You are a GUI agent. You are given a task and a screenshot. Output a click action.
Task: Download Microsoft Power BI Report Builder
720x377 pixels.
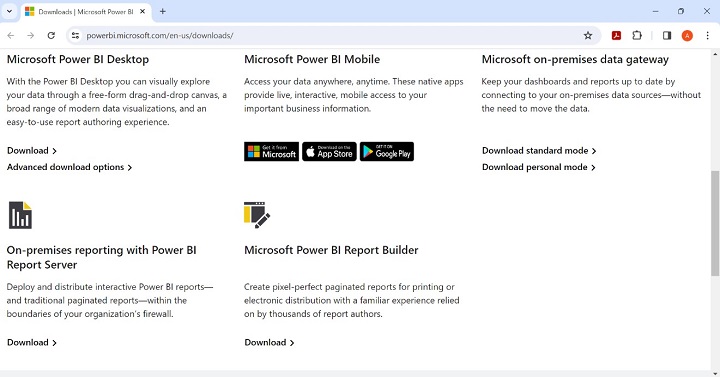pos(269,343)
